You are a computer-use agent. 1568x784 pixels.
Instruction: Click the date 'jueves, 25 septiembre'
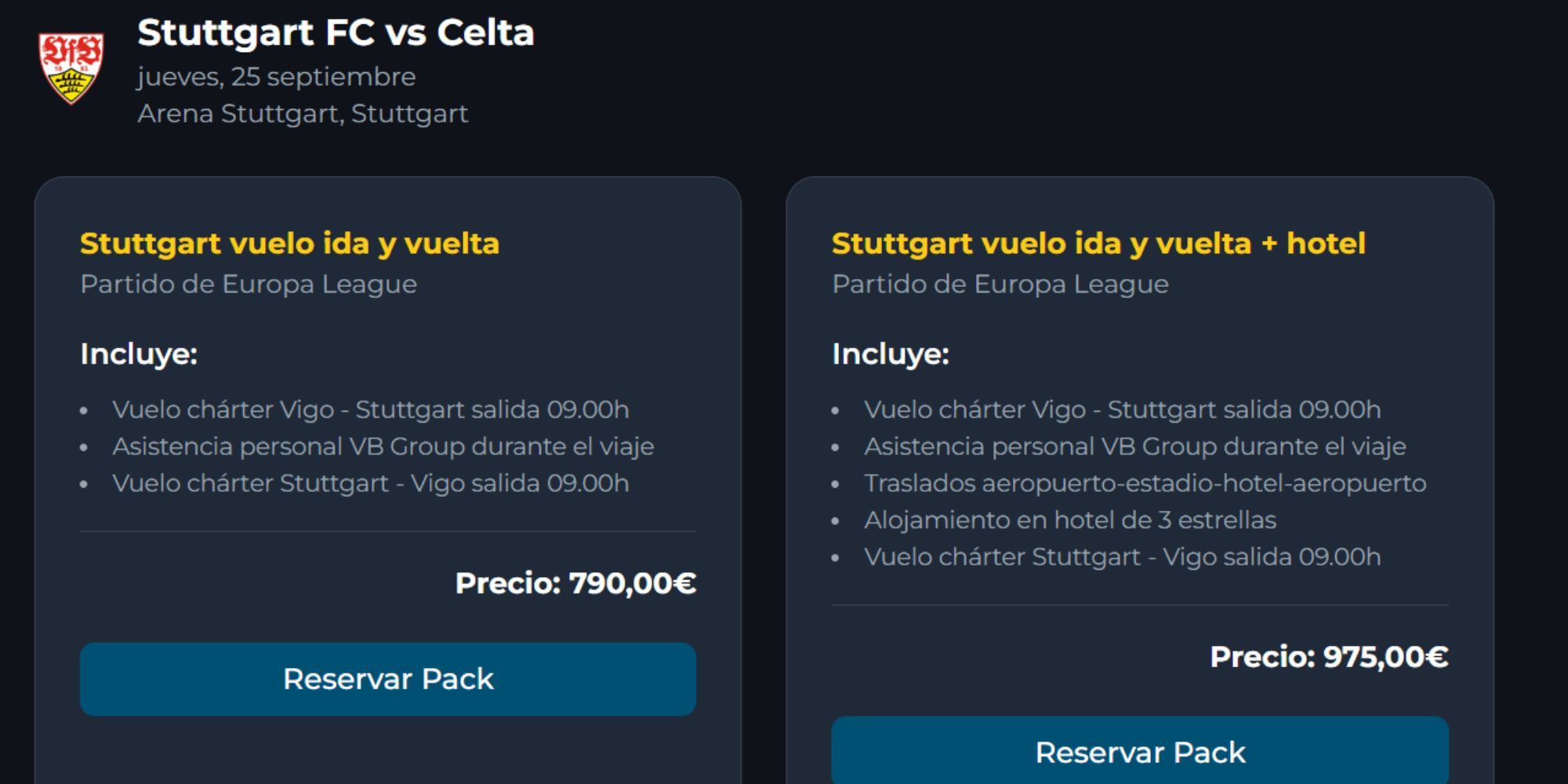click(276, 77)
